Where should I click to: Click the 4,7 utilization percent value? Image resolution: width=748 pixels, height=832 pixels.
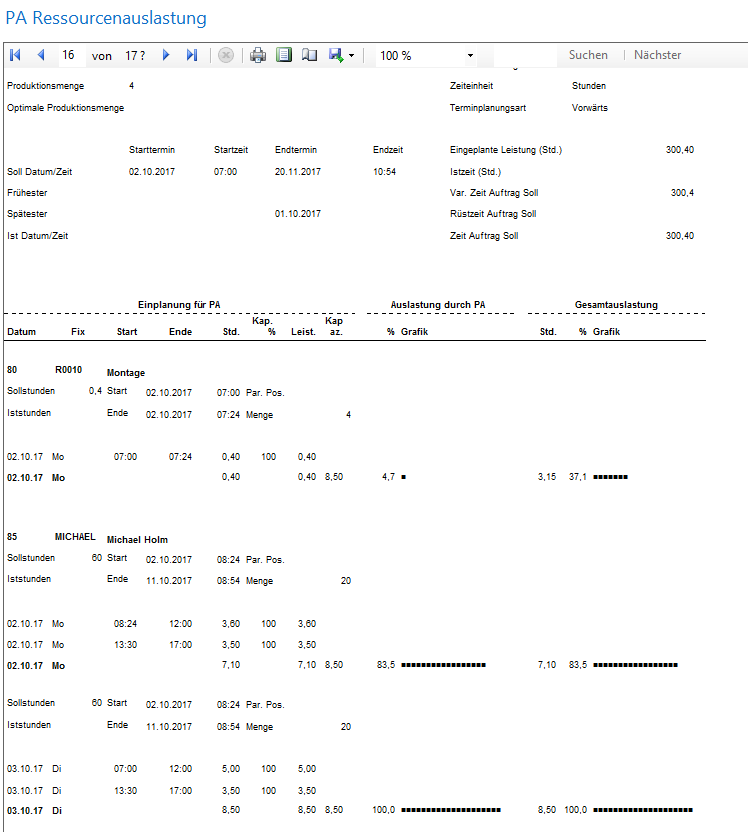[x=388, y=477]
